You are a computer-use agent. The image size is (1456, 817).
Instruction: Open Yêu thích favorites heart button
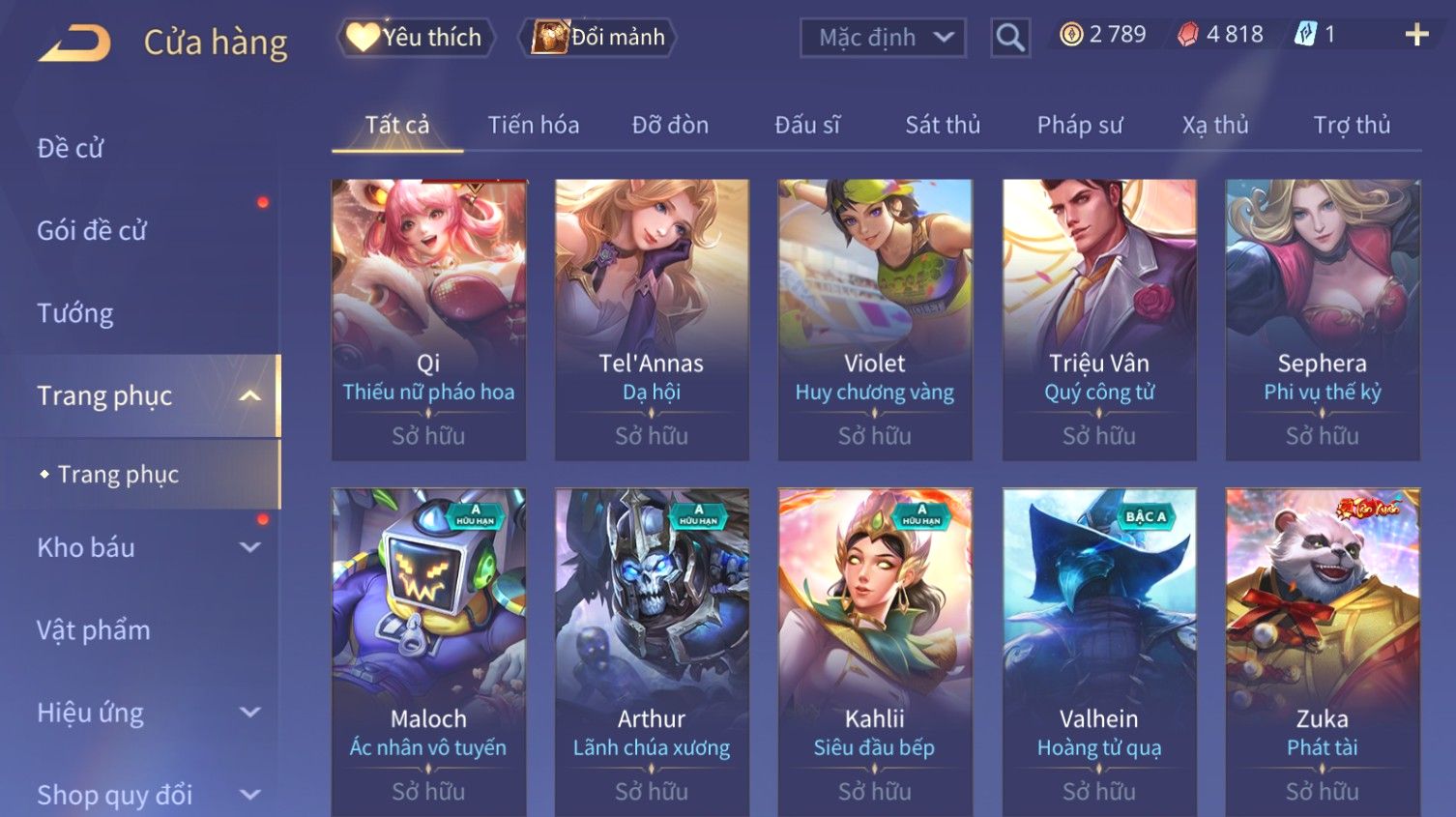pyautogui.click(x=416, y=38)
